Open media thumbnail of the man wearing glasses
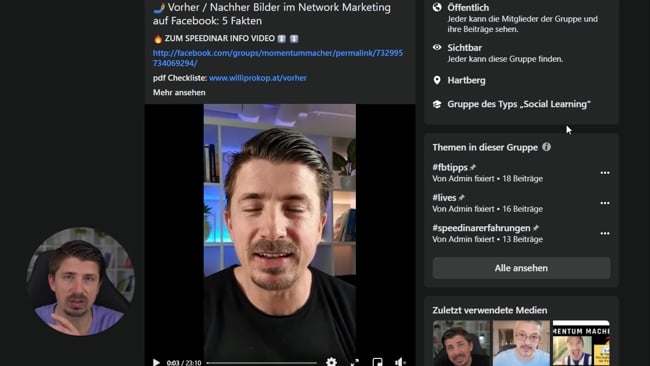 pyautogui.click(x=521, y=343)
